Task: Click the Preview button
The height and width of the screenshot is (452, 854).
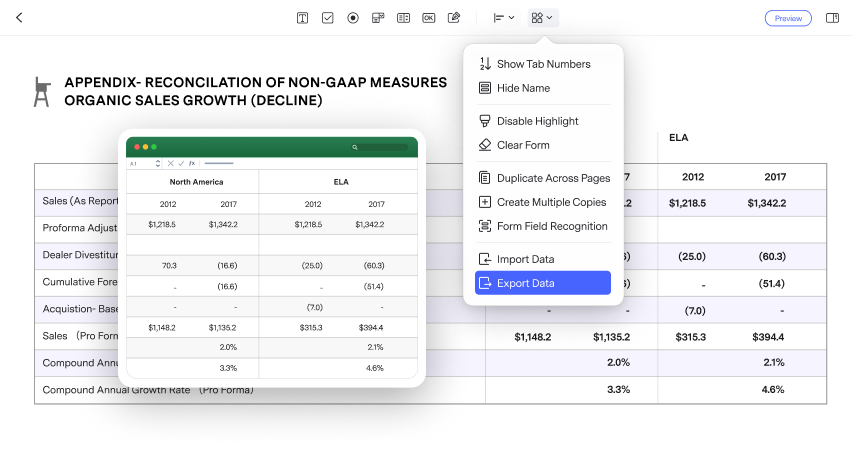Action: [x=788, y=18]
